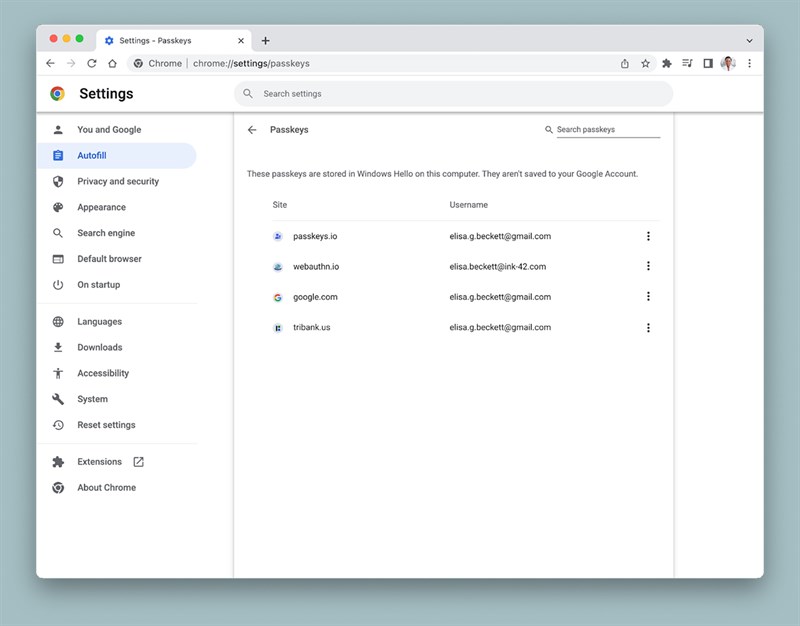
Task: Click the share icon in address bar
Action: tap(625, 63)
